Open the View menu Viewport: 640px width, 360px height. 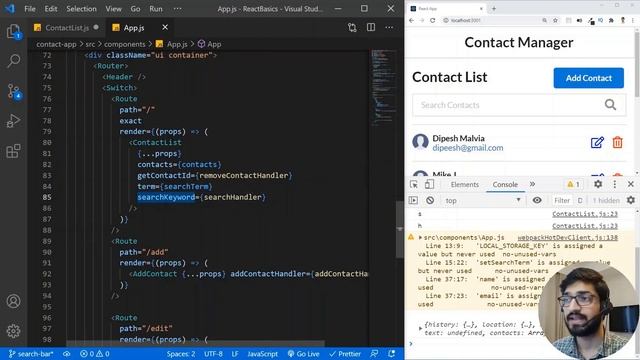tap(113, 9)
